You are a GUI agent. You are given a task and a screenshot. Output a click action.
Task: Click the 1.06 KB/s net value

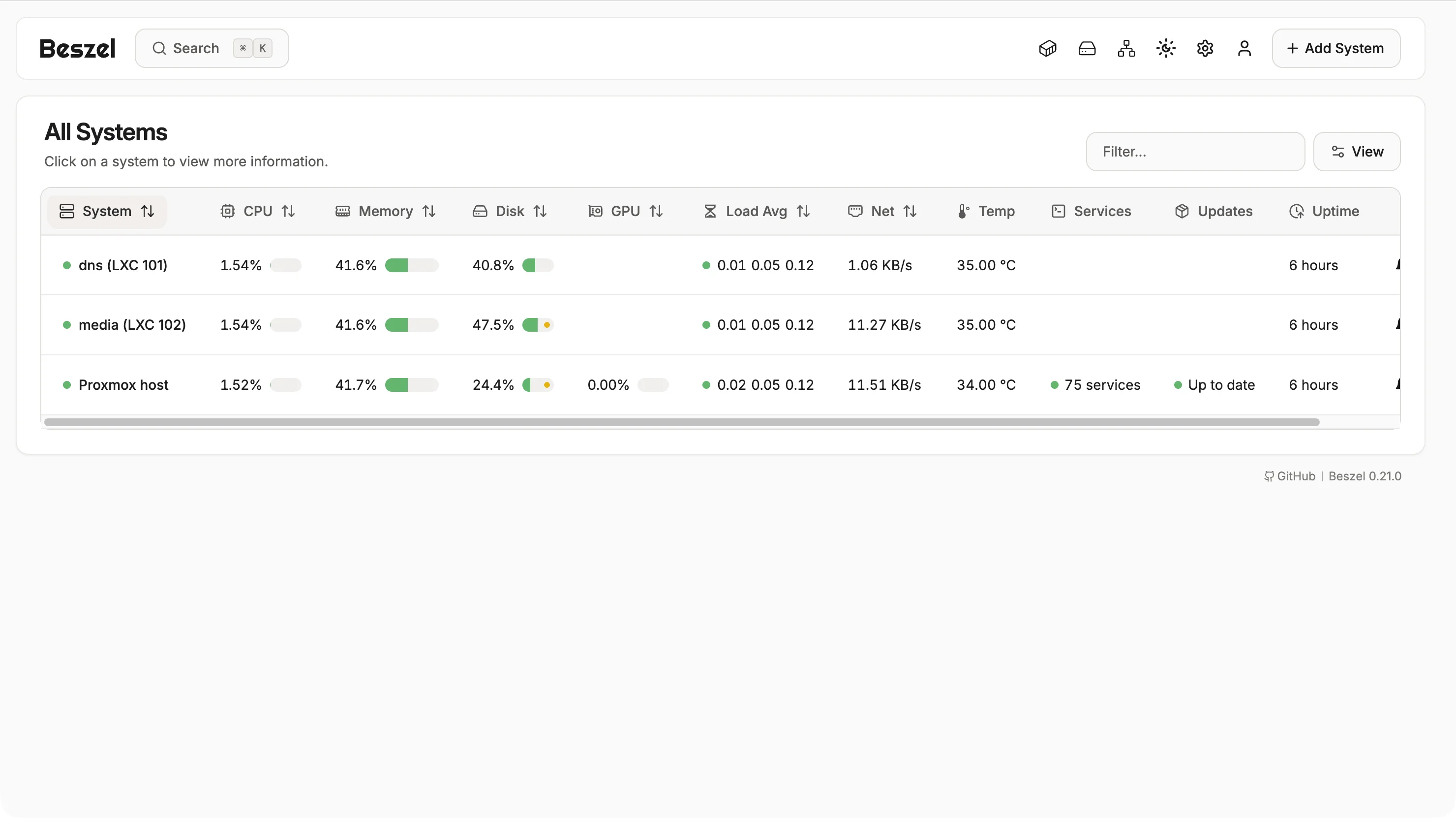coord(880,265)
